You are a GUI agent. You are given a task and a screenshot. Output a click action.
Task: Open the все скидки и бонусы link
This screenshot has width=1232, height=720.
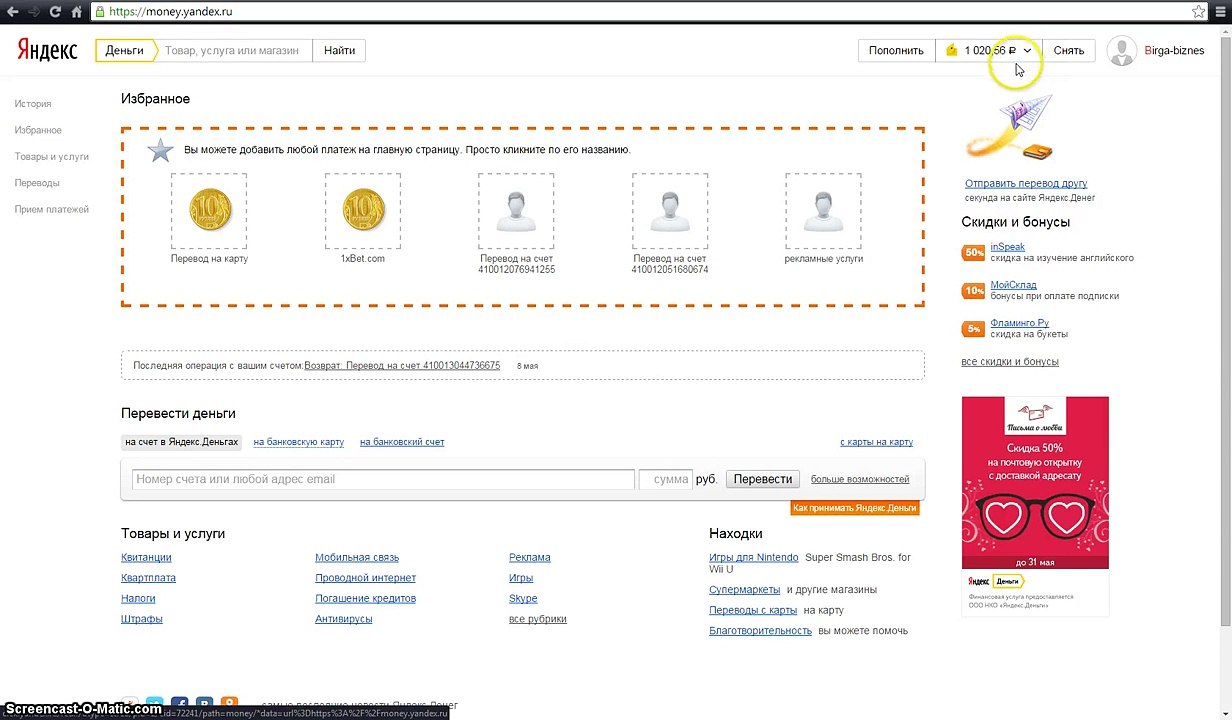[x=1010, y=362]
